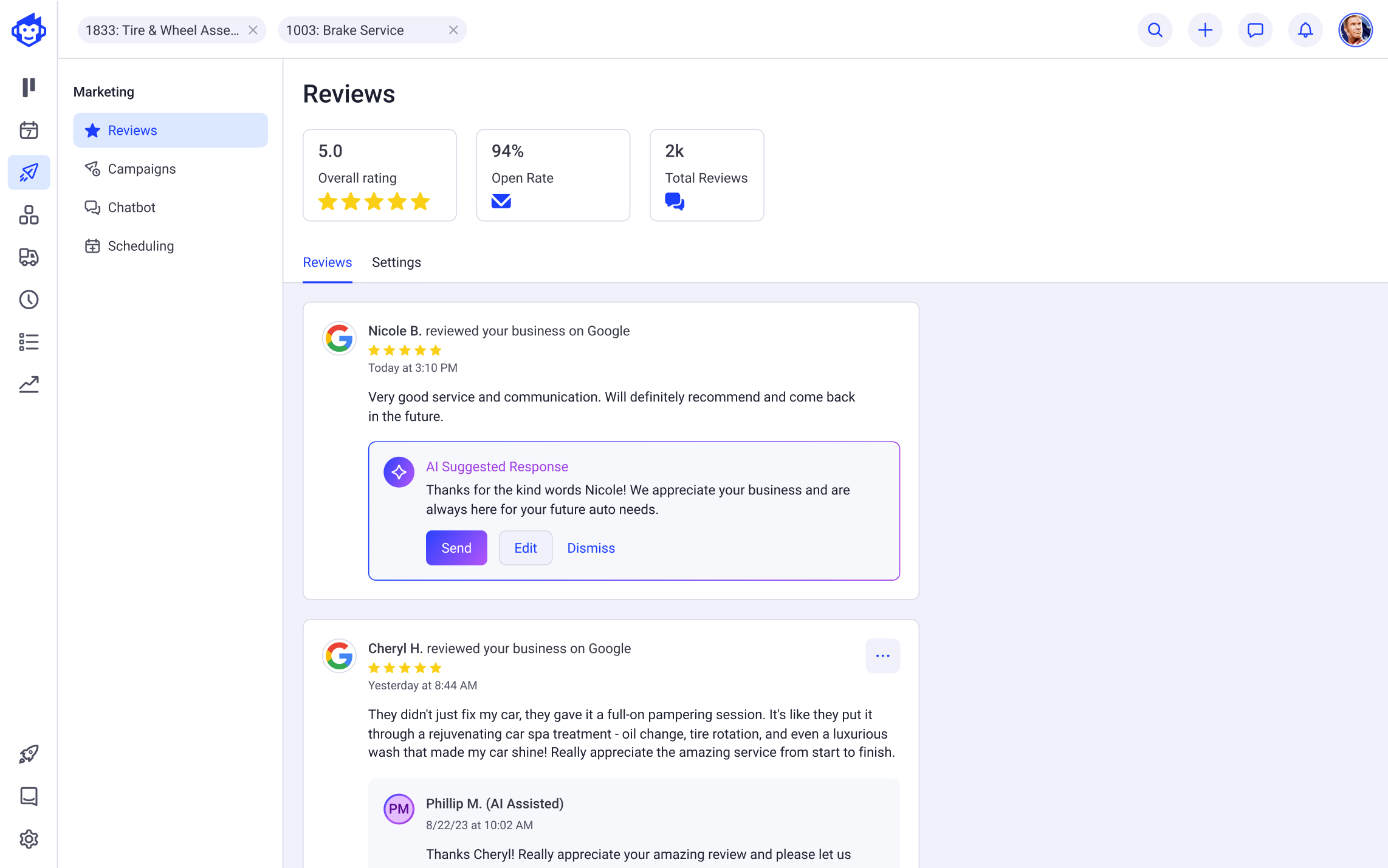Open settings gear icon in sidebar
The width and height of the screenshot is (1388, 868).
29,839
